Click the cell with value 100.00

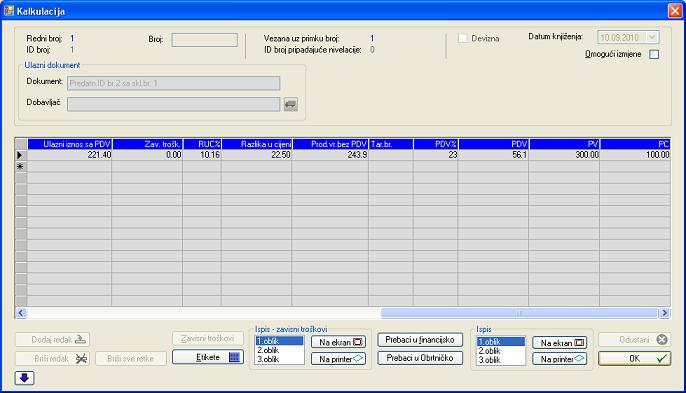tap(635, 155)
